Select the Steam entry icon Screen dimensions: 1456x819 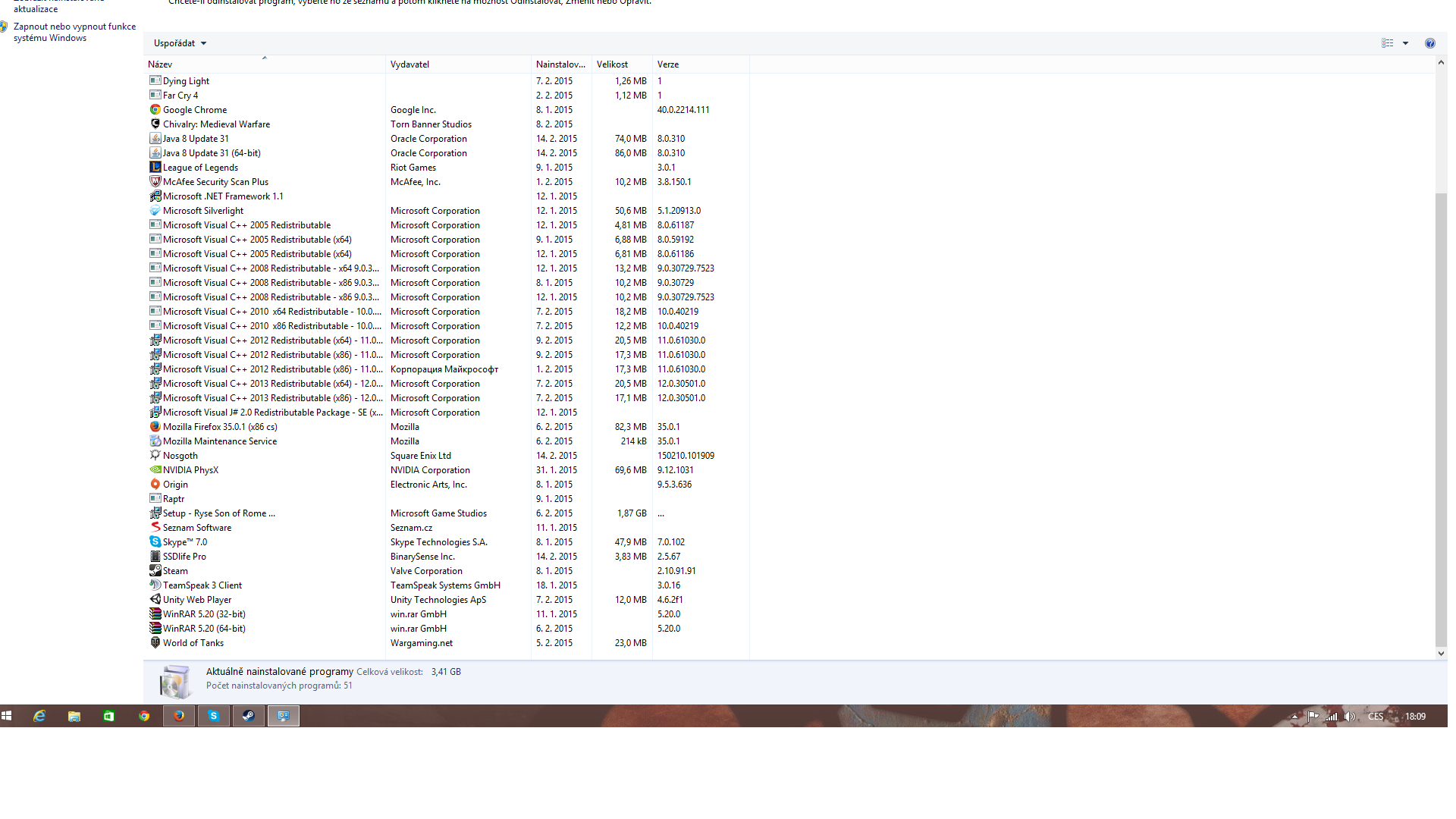pos(155,571)
